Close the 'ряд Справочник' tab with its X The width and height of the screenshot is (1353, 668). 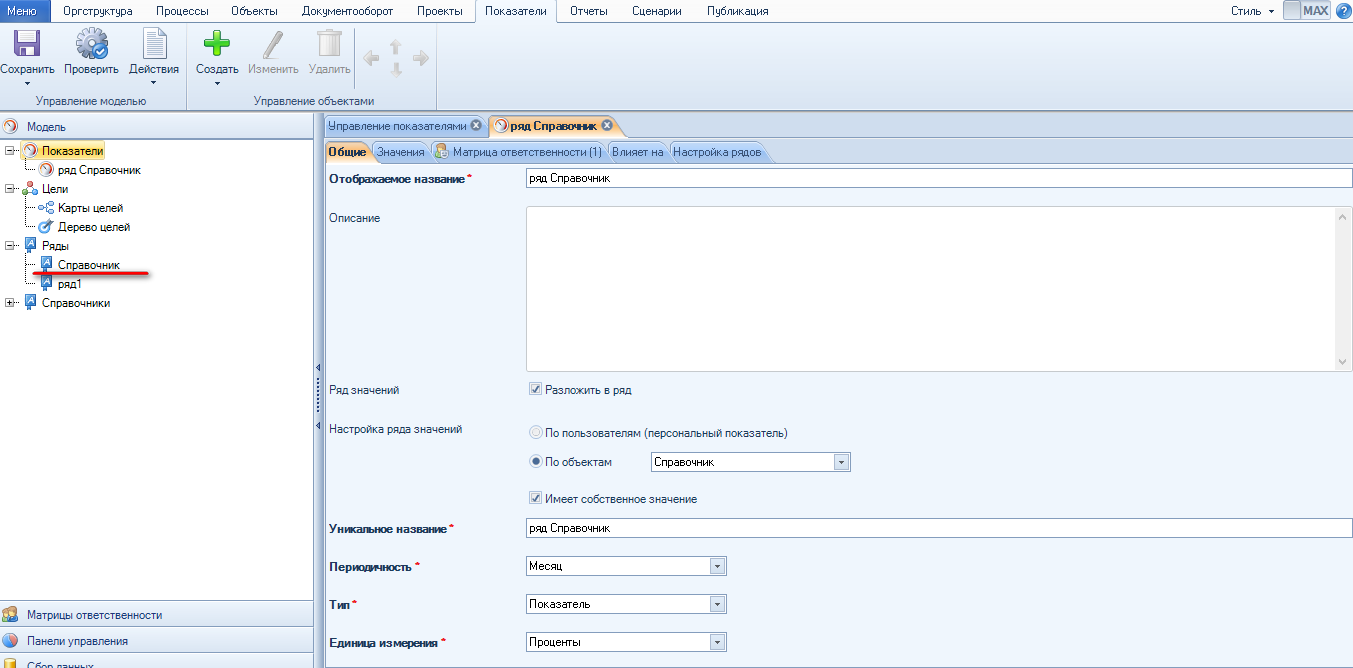[x=607, y=126]
